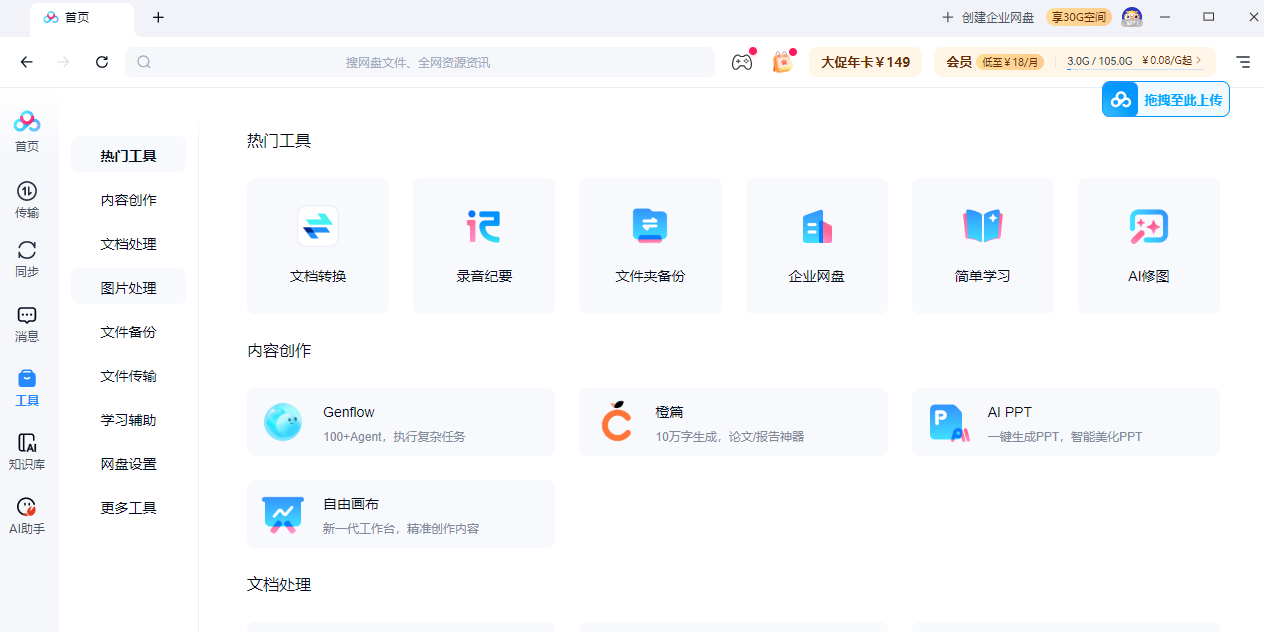Refresh the page with reload icon
Image resolution: width=1264 pixels, height=632 pixels.
coord(102,62)
